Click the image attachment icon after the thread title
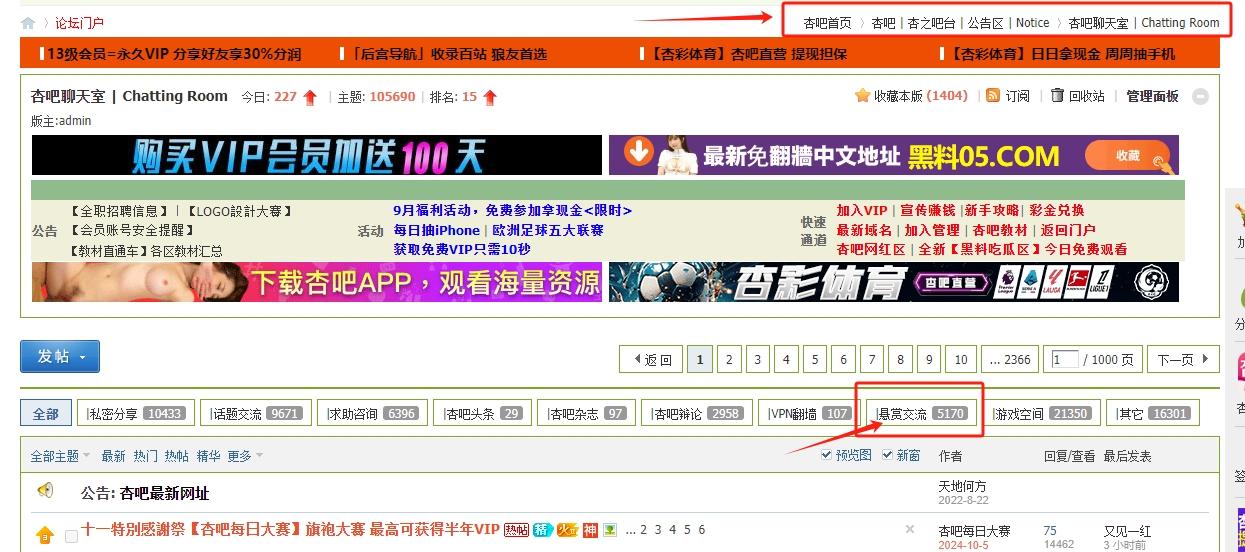This screenshot has width=1245, height=552. [610, 530]
